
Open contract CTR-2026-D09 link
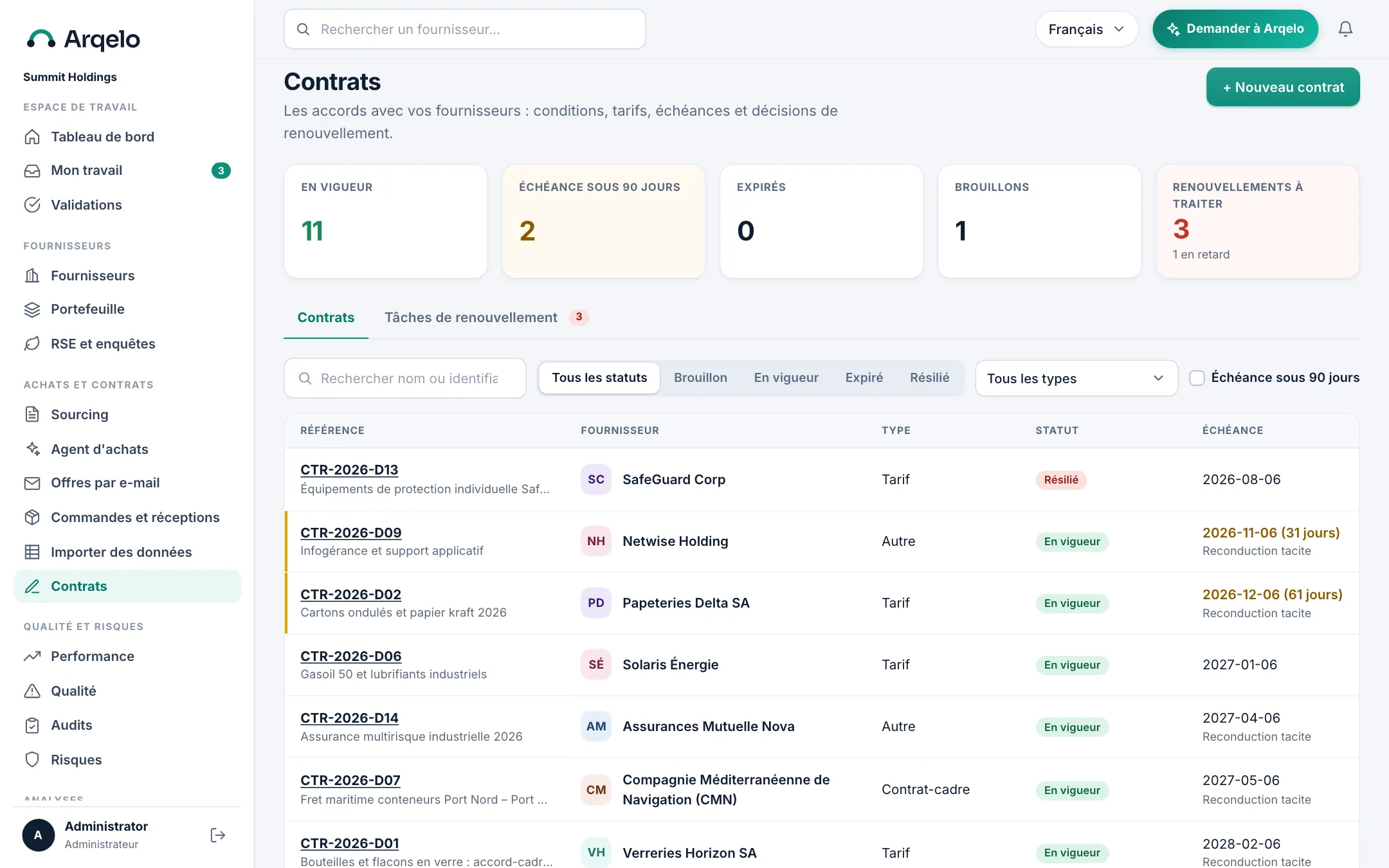click(x=350, y=533)
